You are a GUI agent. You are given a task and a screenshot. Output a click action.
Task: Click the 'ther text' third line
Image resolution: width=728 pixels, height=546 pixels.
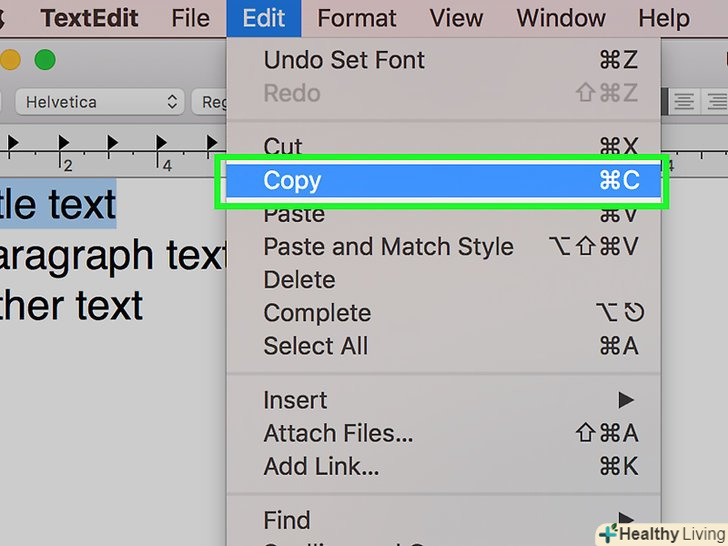(71, 306)
